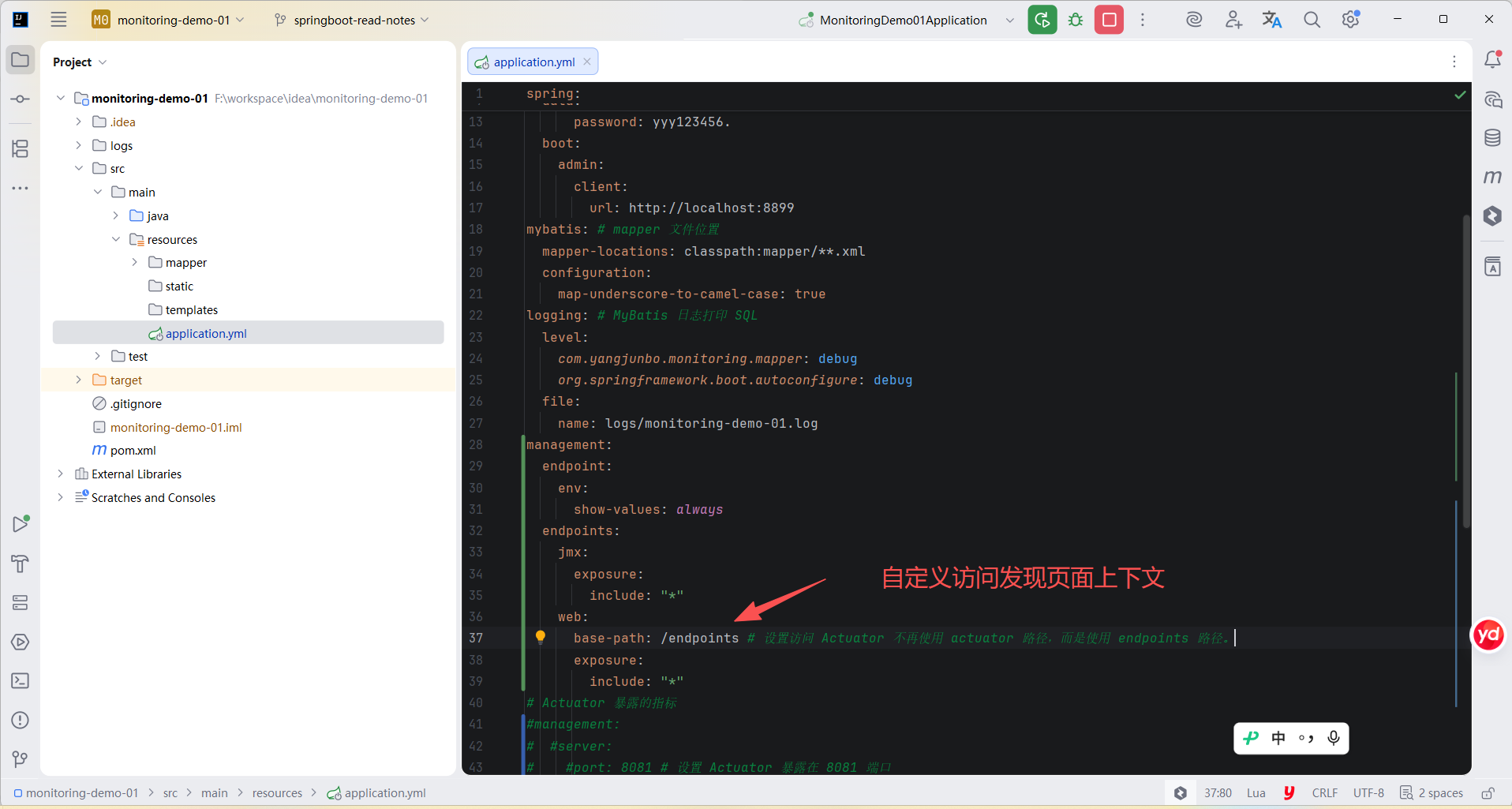Click src breadcrumb in navigation bar
Screen dimensions: 1512x809
click(170, 793)
